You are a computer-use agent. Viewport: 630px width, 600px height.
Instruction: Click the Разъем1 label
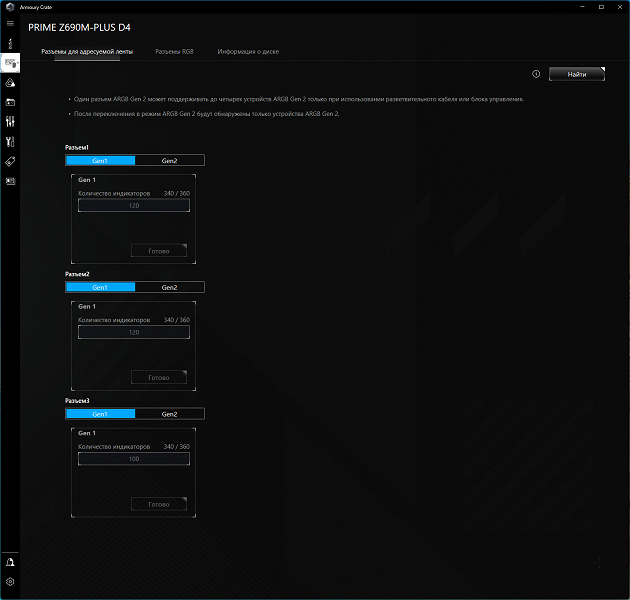(x=77, y=147)
